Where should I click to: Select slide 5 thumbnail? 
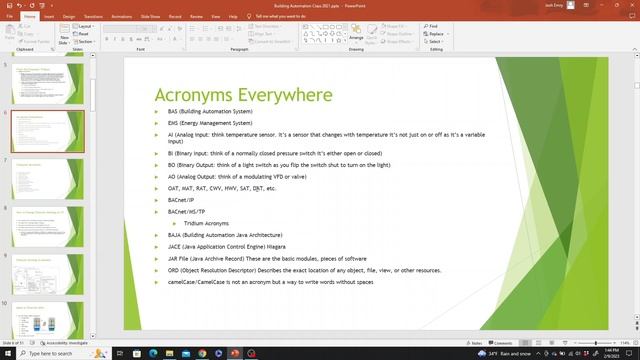click(48, 84)
